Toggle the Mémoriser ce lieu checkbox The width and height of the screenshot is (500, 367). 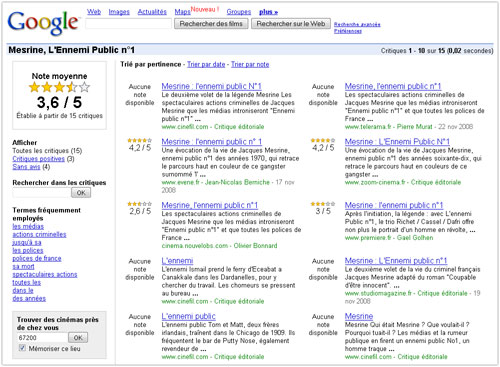coord(22,348)
